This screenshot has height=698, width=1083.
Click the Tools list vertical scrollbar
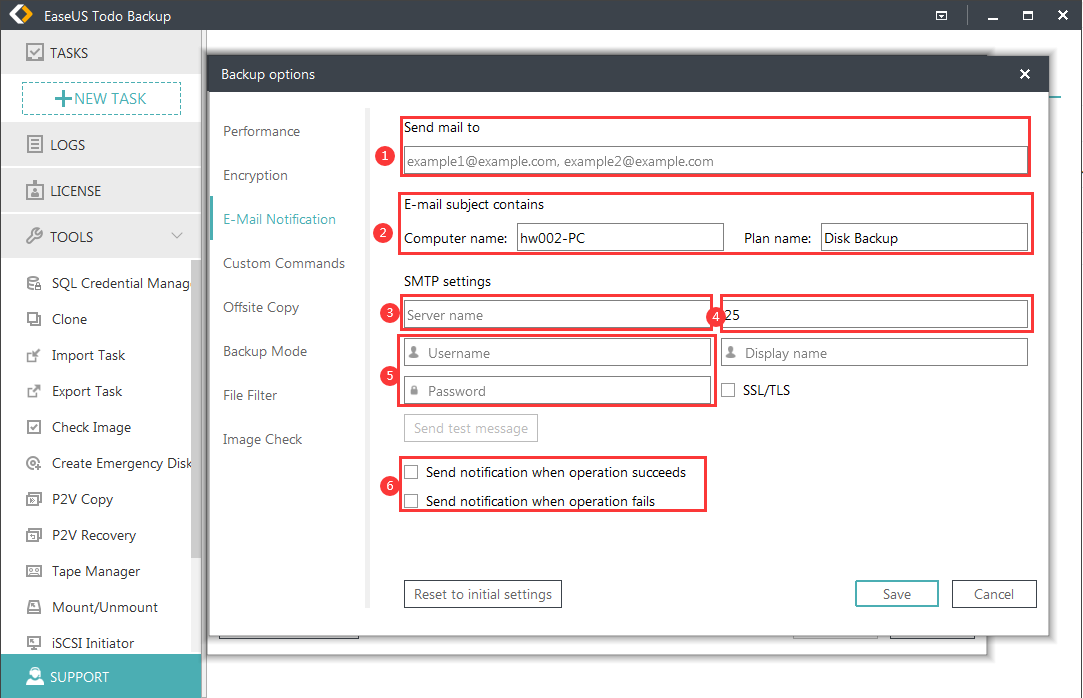pos(196,409)
